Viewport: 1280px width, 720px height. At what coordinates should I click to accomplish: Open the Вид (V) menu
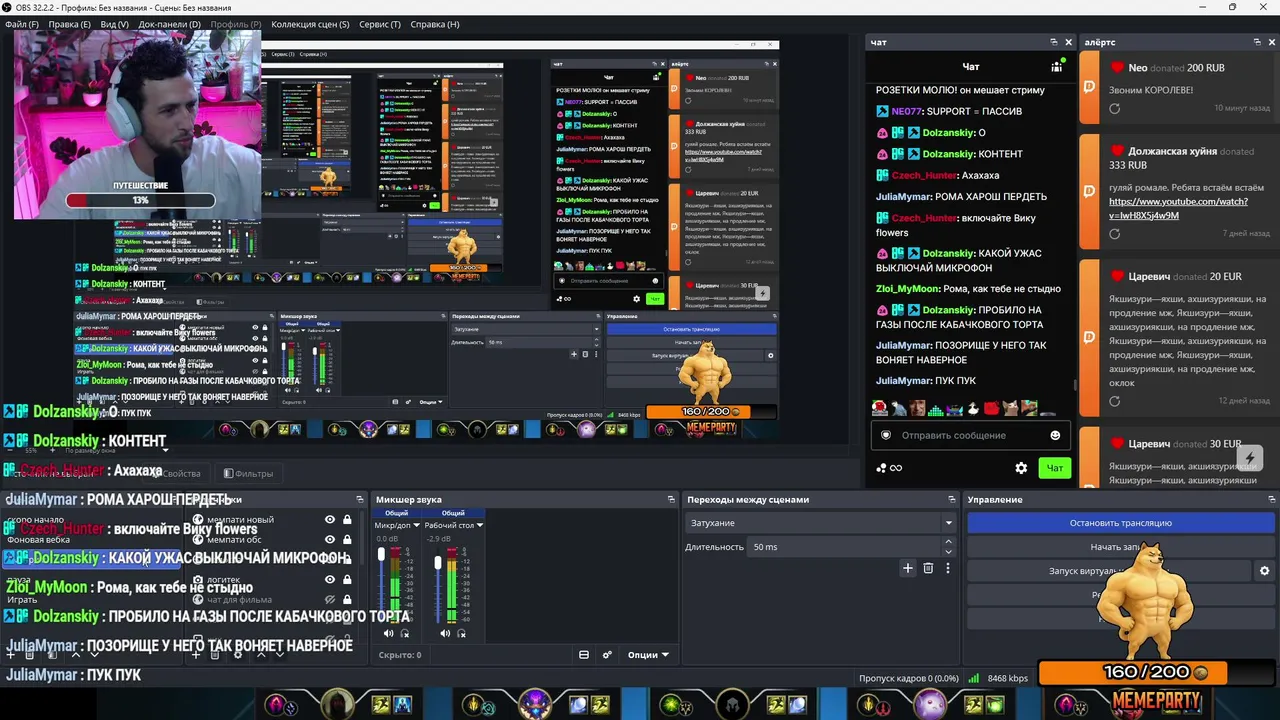(115, 24)
